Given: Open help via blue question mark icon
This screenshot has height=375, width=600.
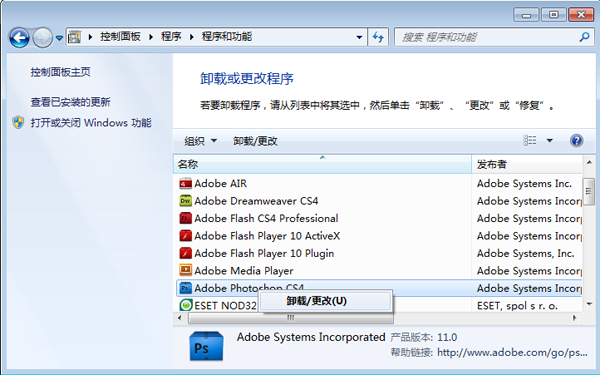Looking at the screenshot, I should pos(576,141).
